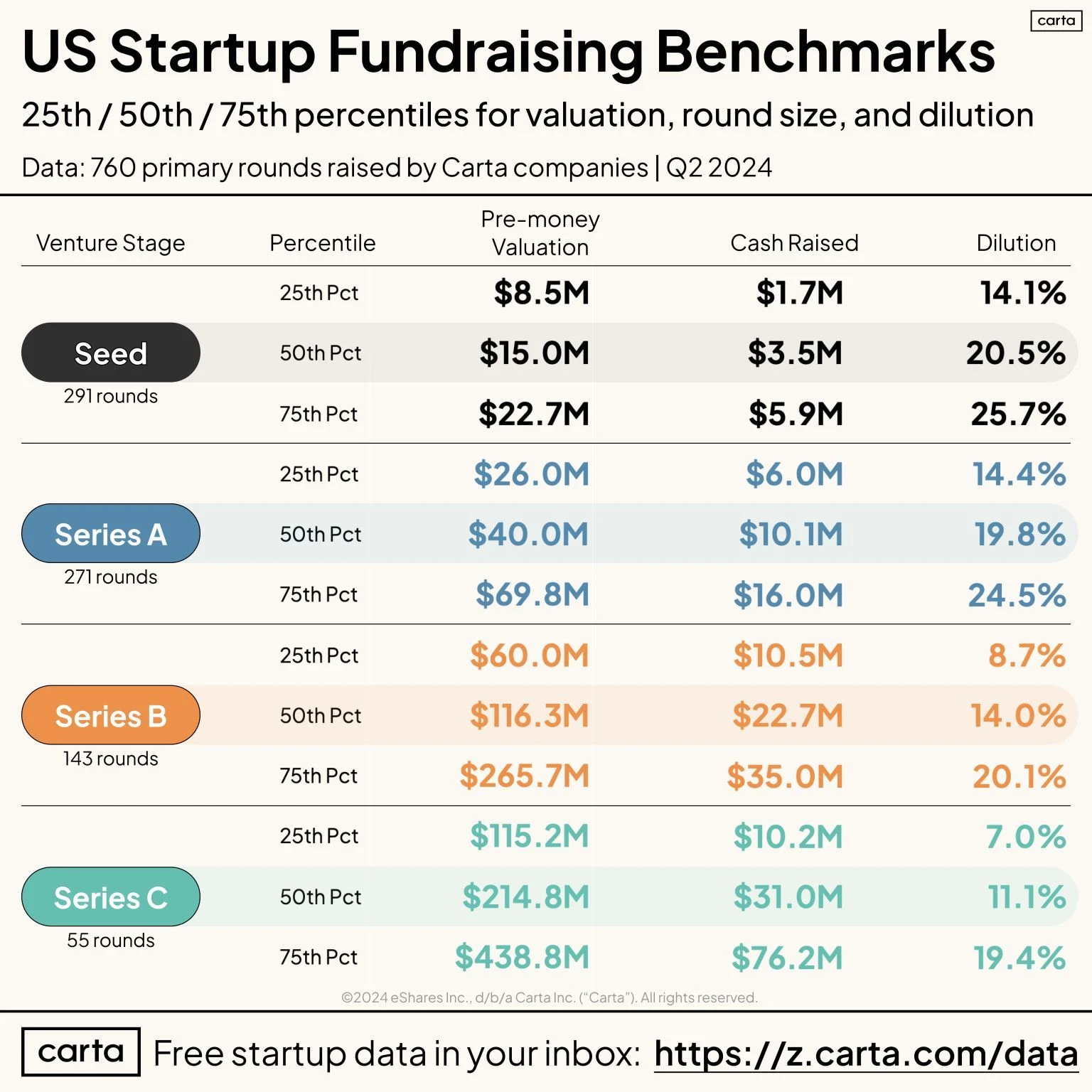Screen dimensions: 1092x1092
Task: Click the small carta logo top right
Action: click(x=1056, y=21)
